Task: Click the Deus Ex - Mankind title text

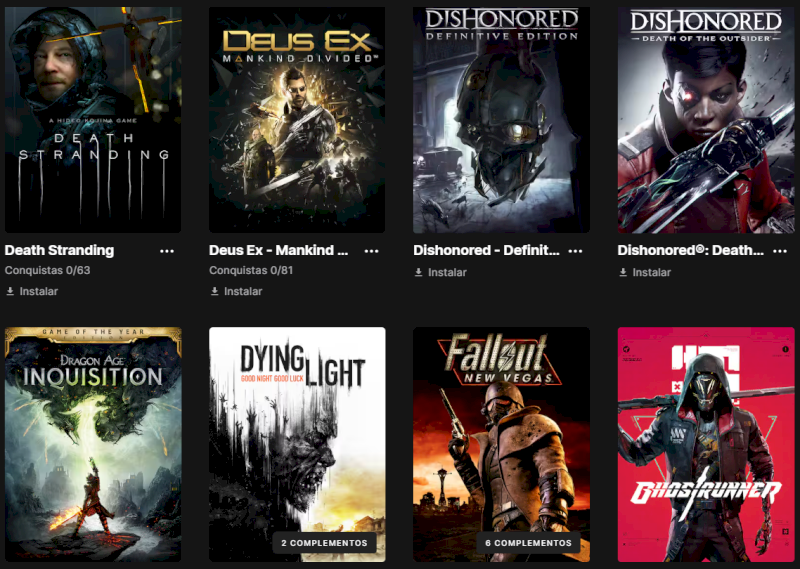Action: (279, 251)
